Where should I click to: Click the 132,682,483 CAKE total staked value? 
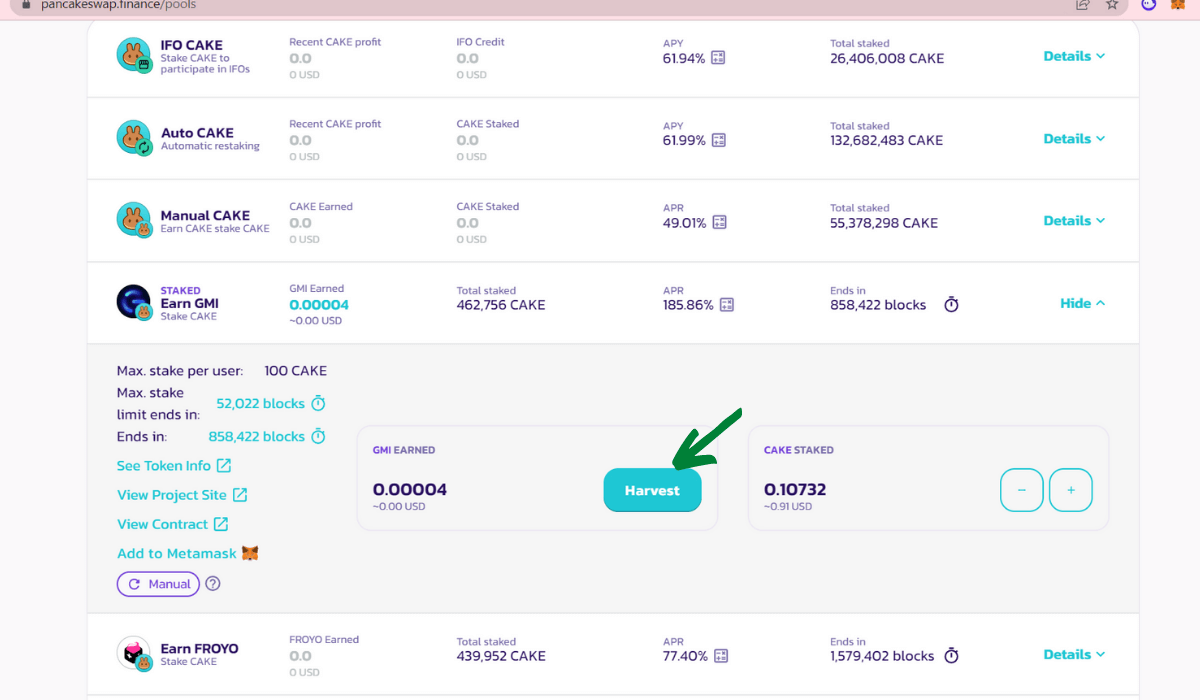click(887, 140)
